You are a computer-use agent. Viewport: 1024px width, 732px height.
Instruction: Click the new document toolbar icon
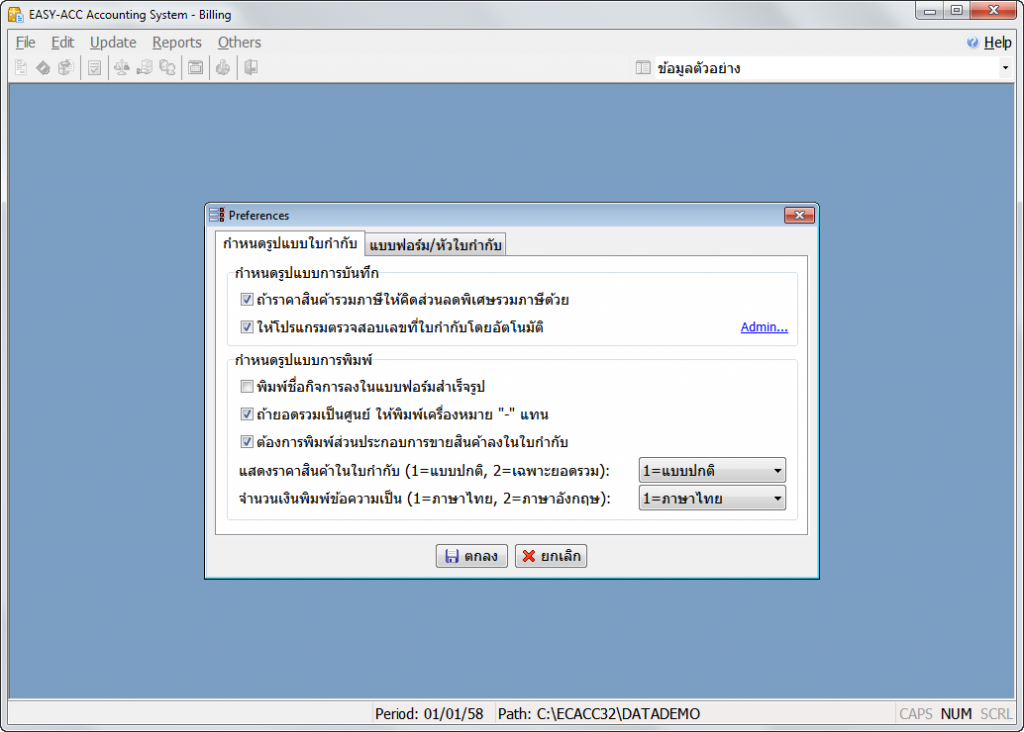(x=21, y=68)
